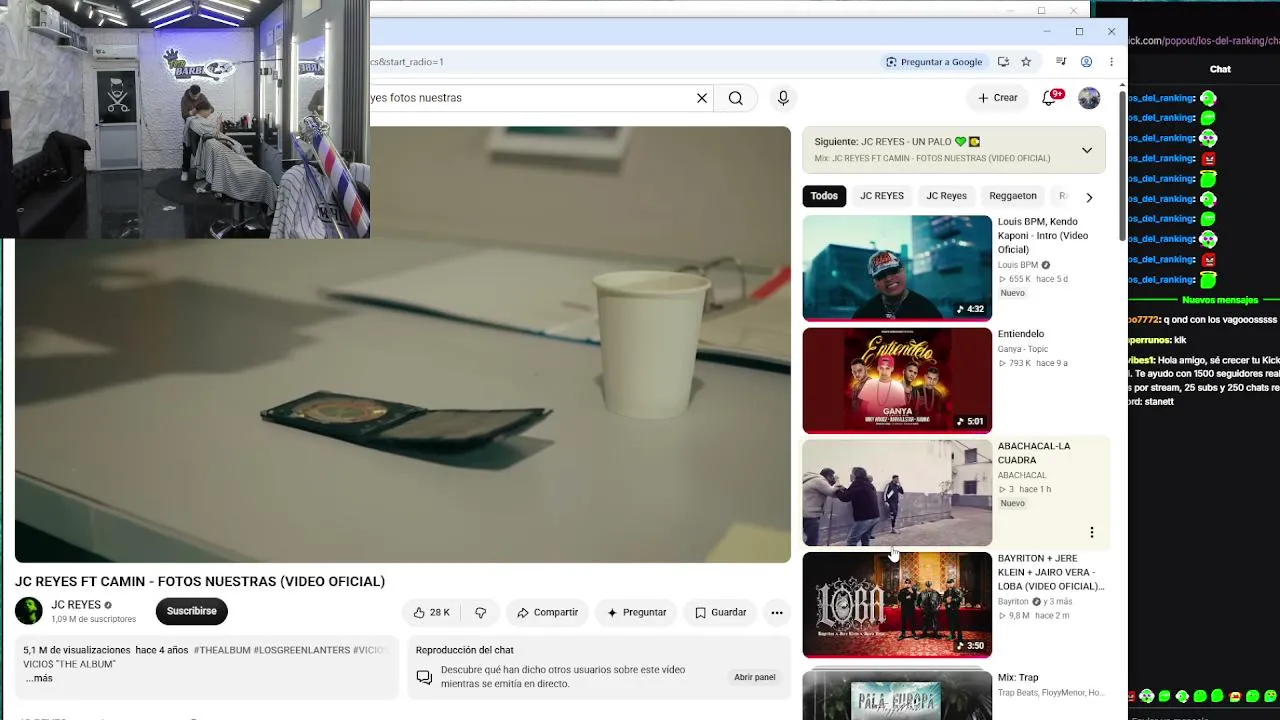Open the LOBA video thumbnail
Image resolution: width=1280 pixels, height=720 pixels.
[897, 605]
